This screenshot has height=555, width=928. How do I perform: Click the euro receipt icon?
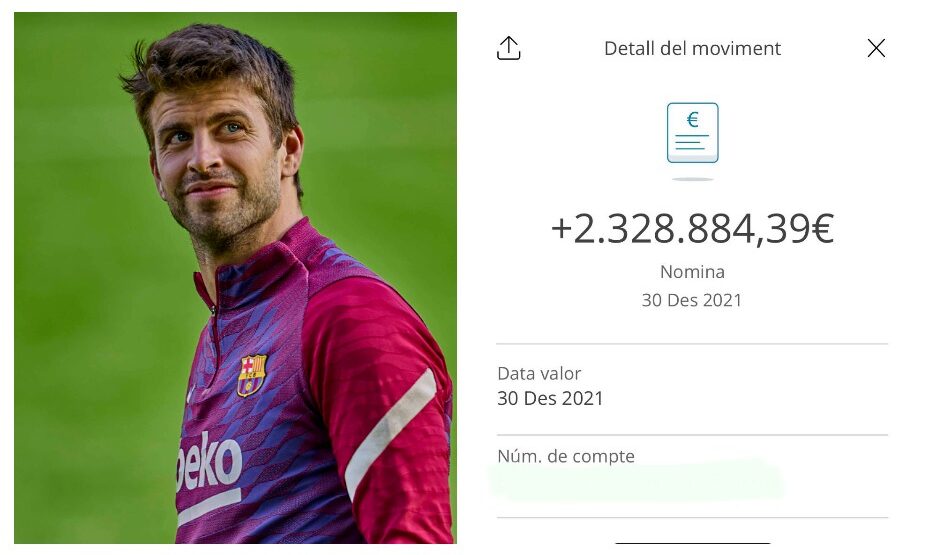692,133
